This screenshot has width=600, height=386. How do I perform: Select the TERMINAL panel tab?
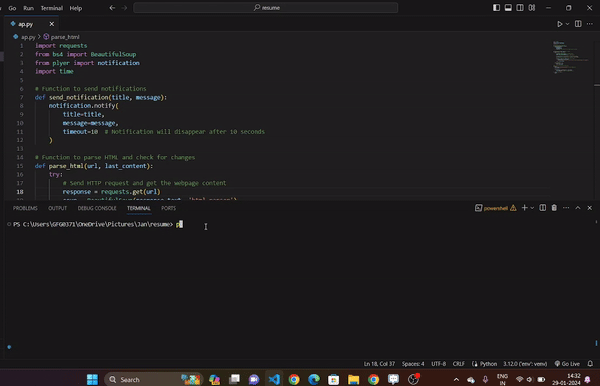pos(139,208)
